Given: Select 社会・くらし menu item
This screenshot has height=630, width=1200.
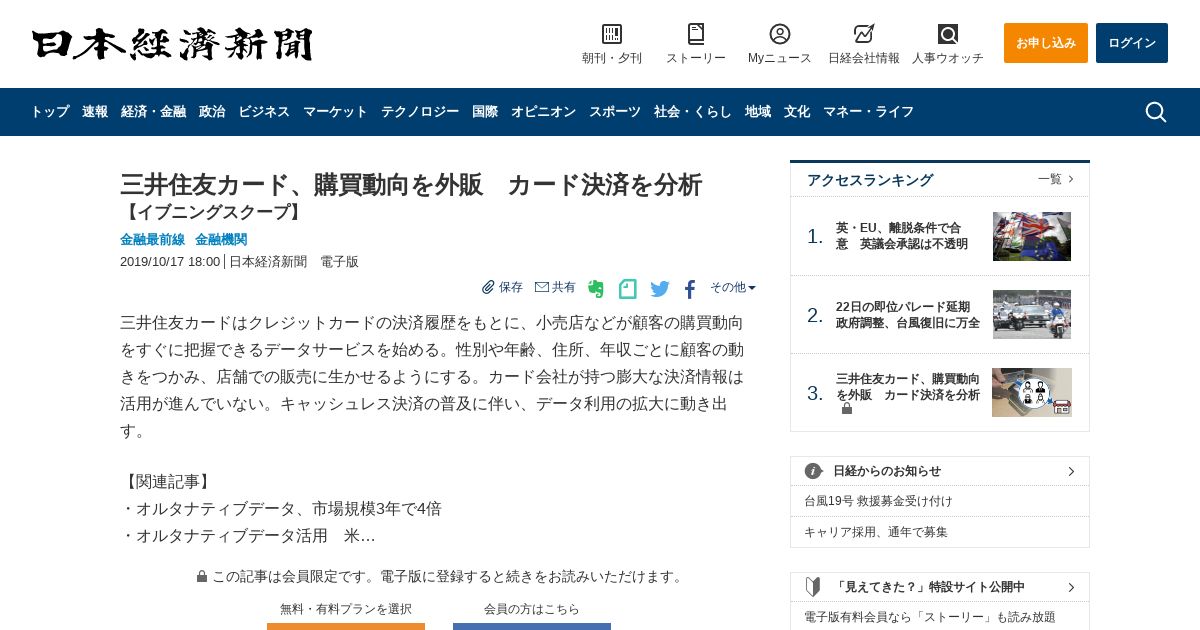Looking at the screenshot, I should [x=693, y=112].
